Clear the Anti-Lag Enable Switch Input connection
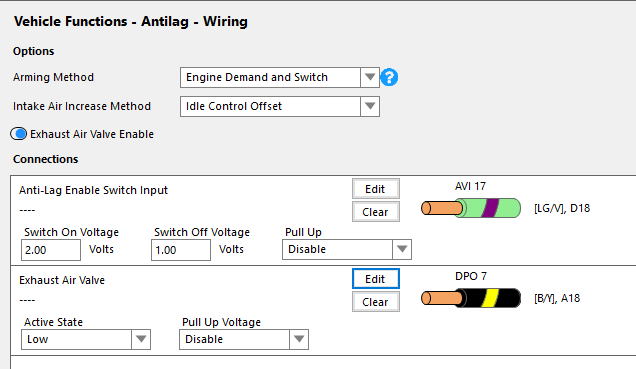636x369 pixels. point(376,212)
